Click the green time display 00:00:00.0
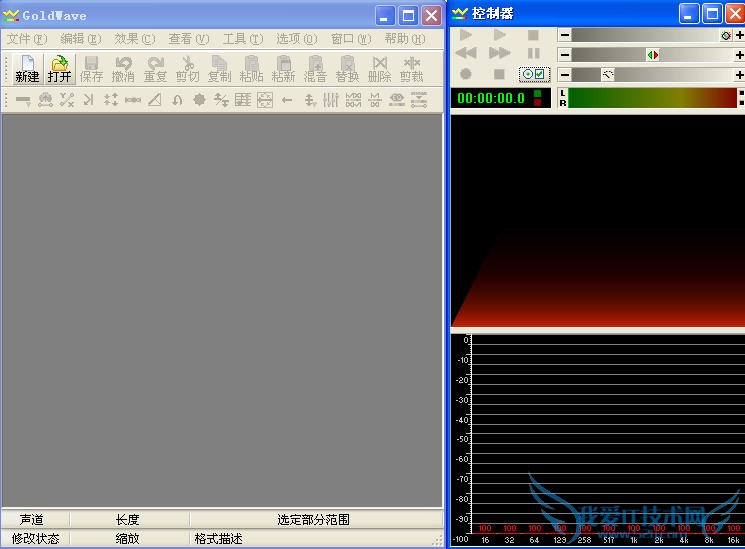This screenshot has width=745, height=549. [x=490, y=98]
